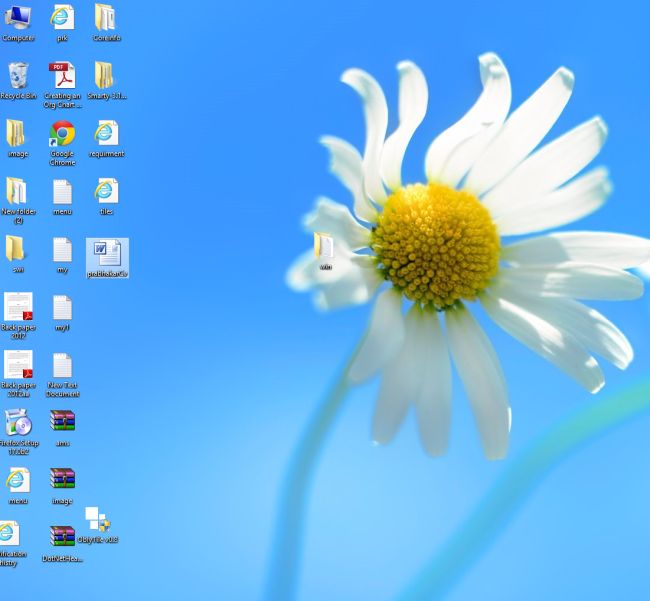Click the highlighted Word document icon
This screenshot has width=650, height=601.
[107, 258]
